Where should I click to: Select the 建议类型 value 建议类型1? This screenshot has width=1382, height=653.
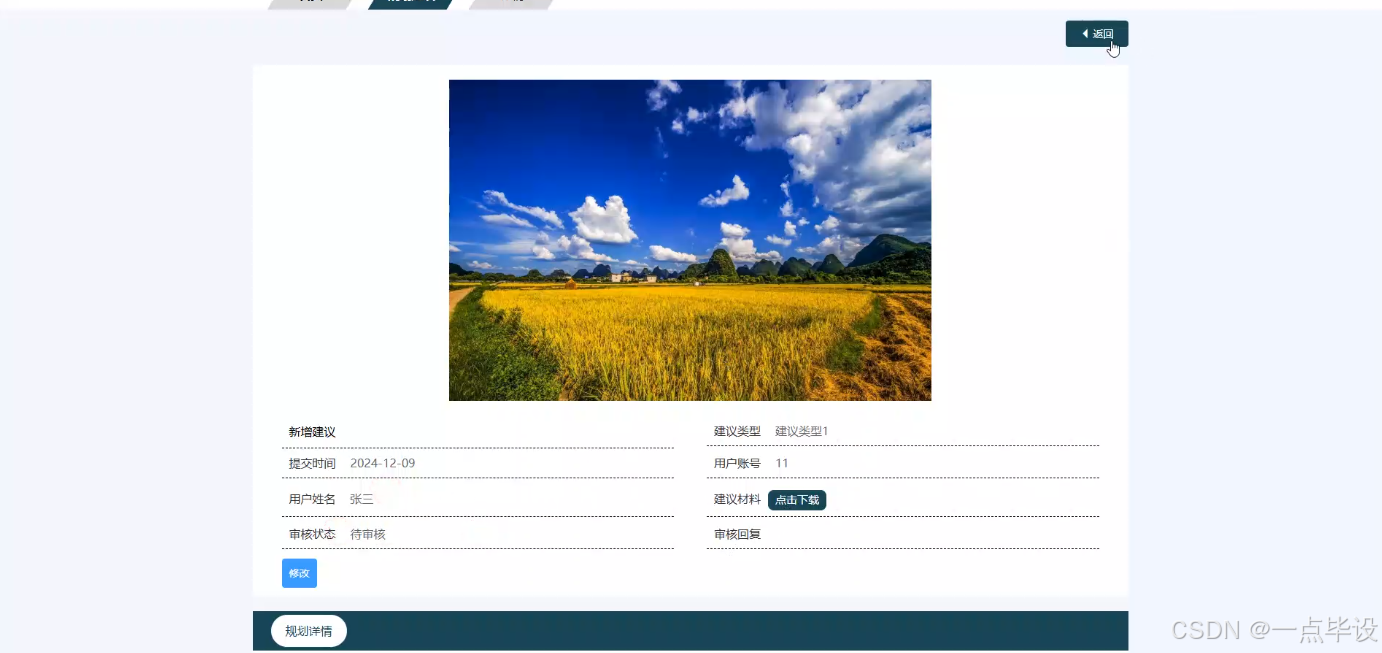coord(802,431)
